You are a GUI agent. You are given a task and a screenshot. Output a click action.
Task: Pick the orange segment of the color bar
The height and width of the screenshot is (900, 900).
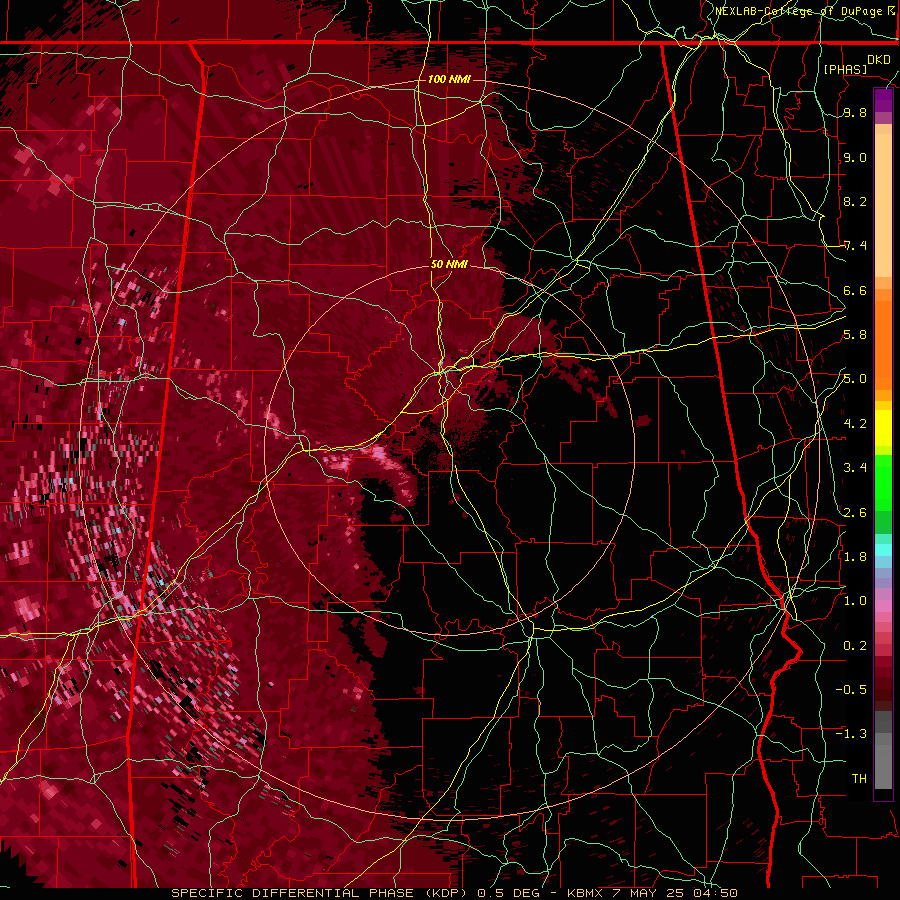[x=883, y=344]
